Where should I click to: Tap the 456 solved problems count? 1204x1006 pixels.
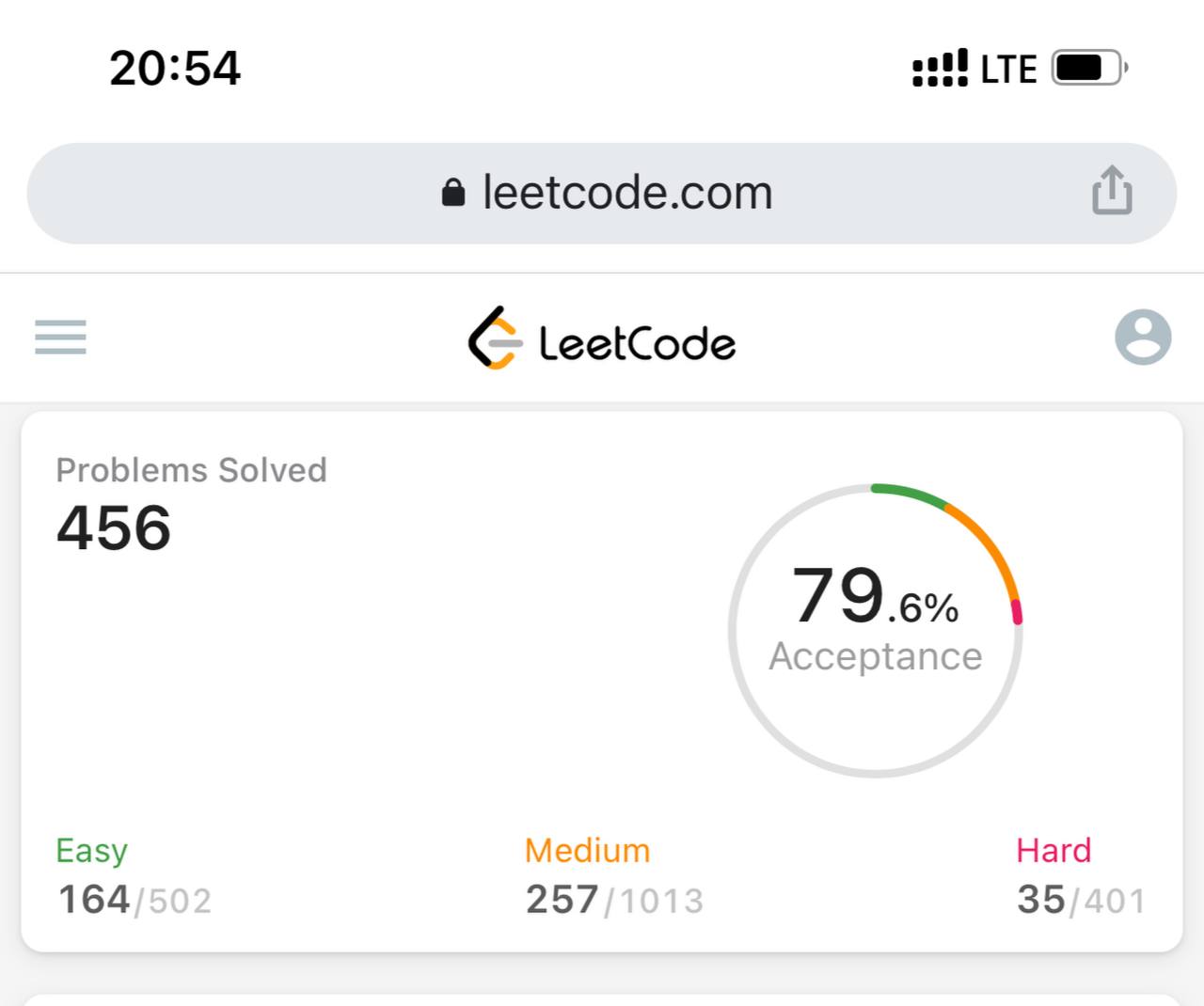pyautogui.click(x=114, y=527)
